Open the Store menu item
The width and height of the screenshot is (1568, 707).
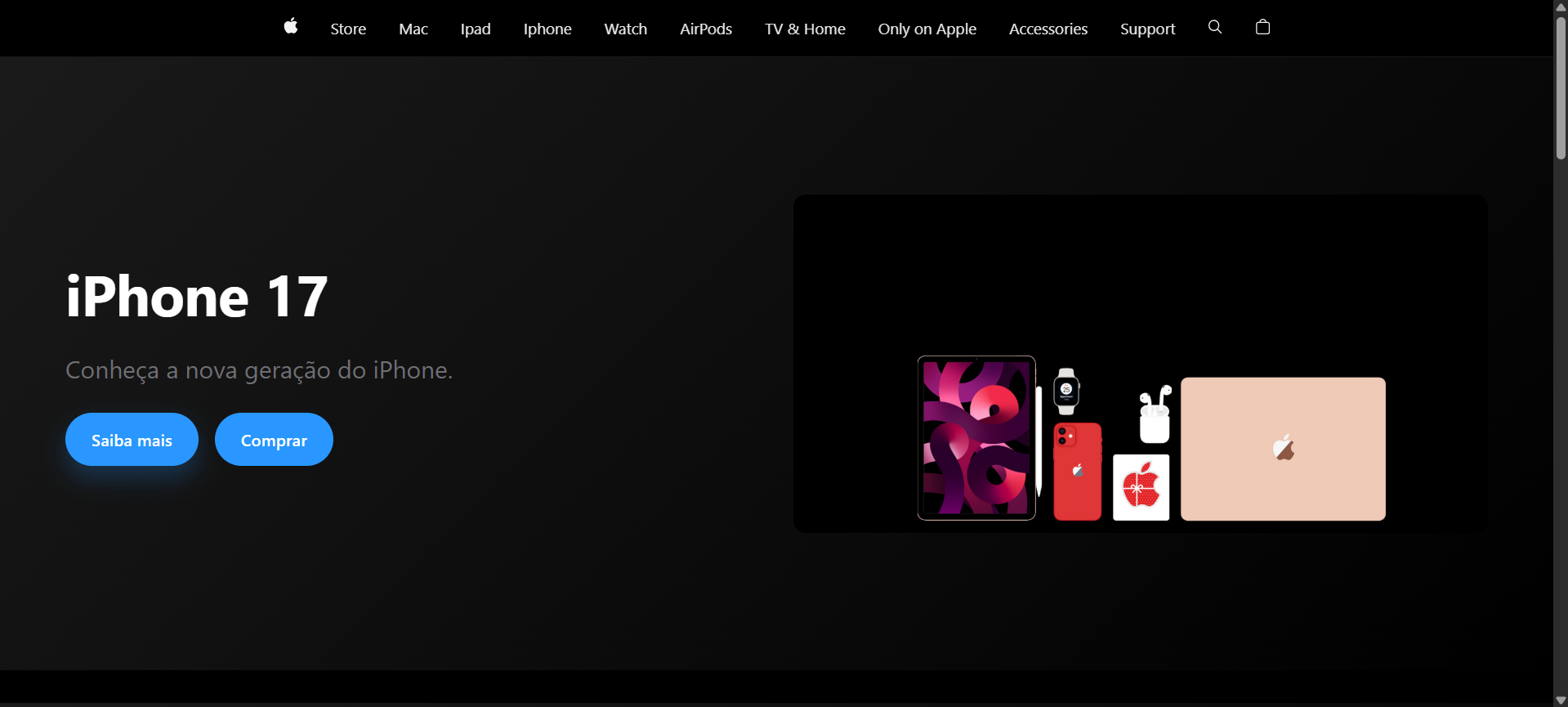coord(348,29)
